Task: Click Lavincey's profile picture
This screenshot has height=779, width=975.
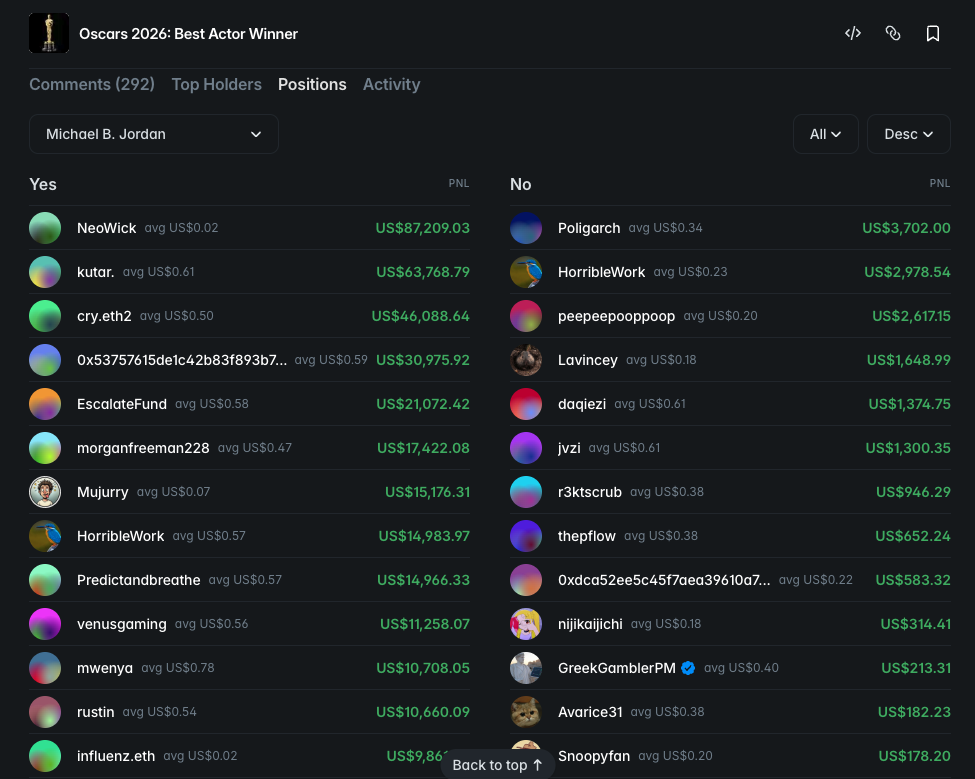Action: pyautogui.click(x=526, y=360)
